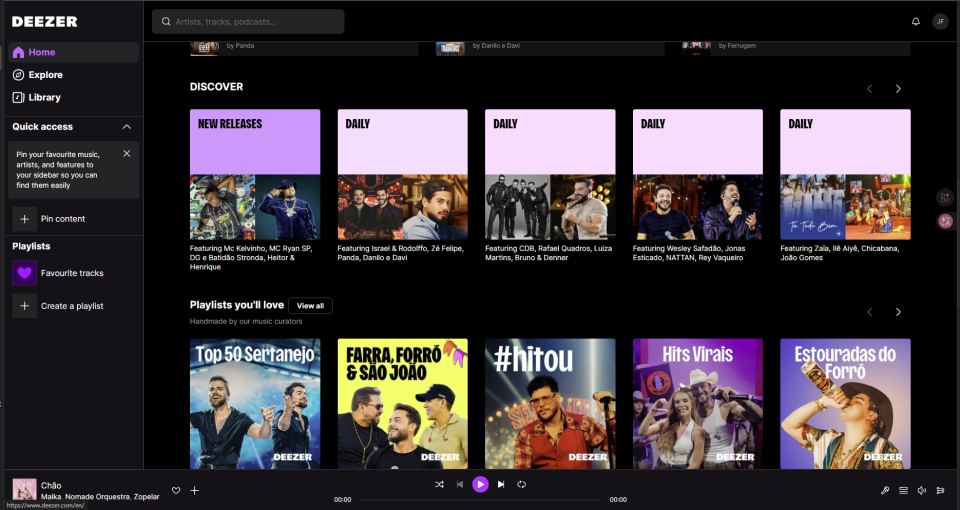This screenshot has height=510, width=960.
Task: Open Daily featuring Wesley Safadão
Action: tap(697, 174)
